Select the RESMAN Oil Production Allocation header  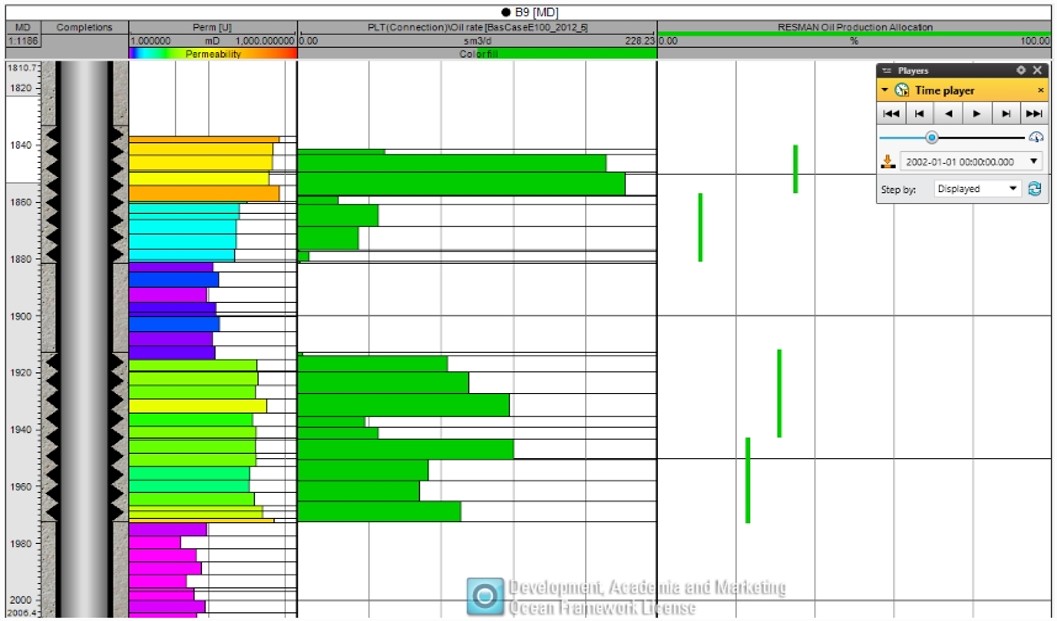click(x=855, y=27)
